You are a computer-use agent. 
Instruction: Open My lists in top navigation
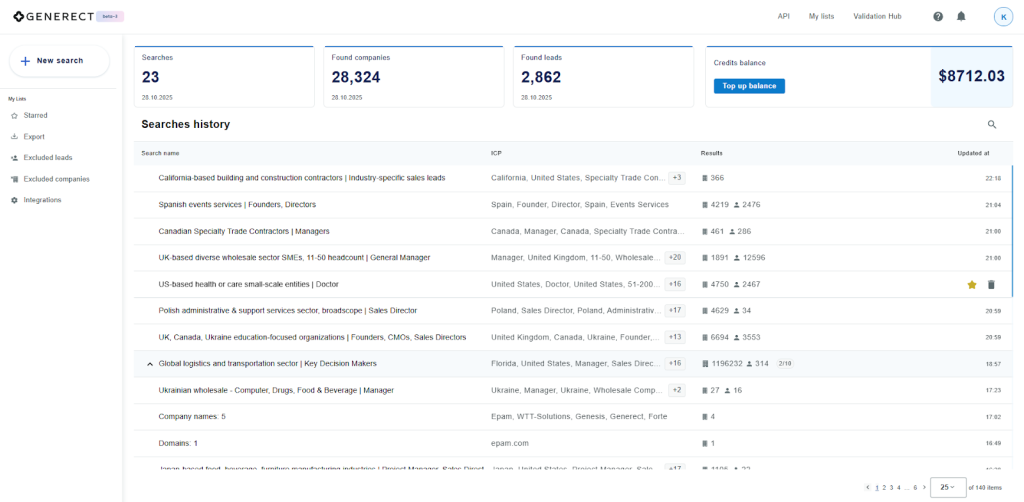click(x=821, y=17)
